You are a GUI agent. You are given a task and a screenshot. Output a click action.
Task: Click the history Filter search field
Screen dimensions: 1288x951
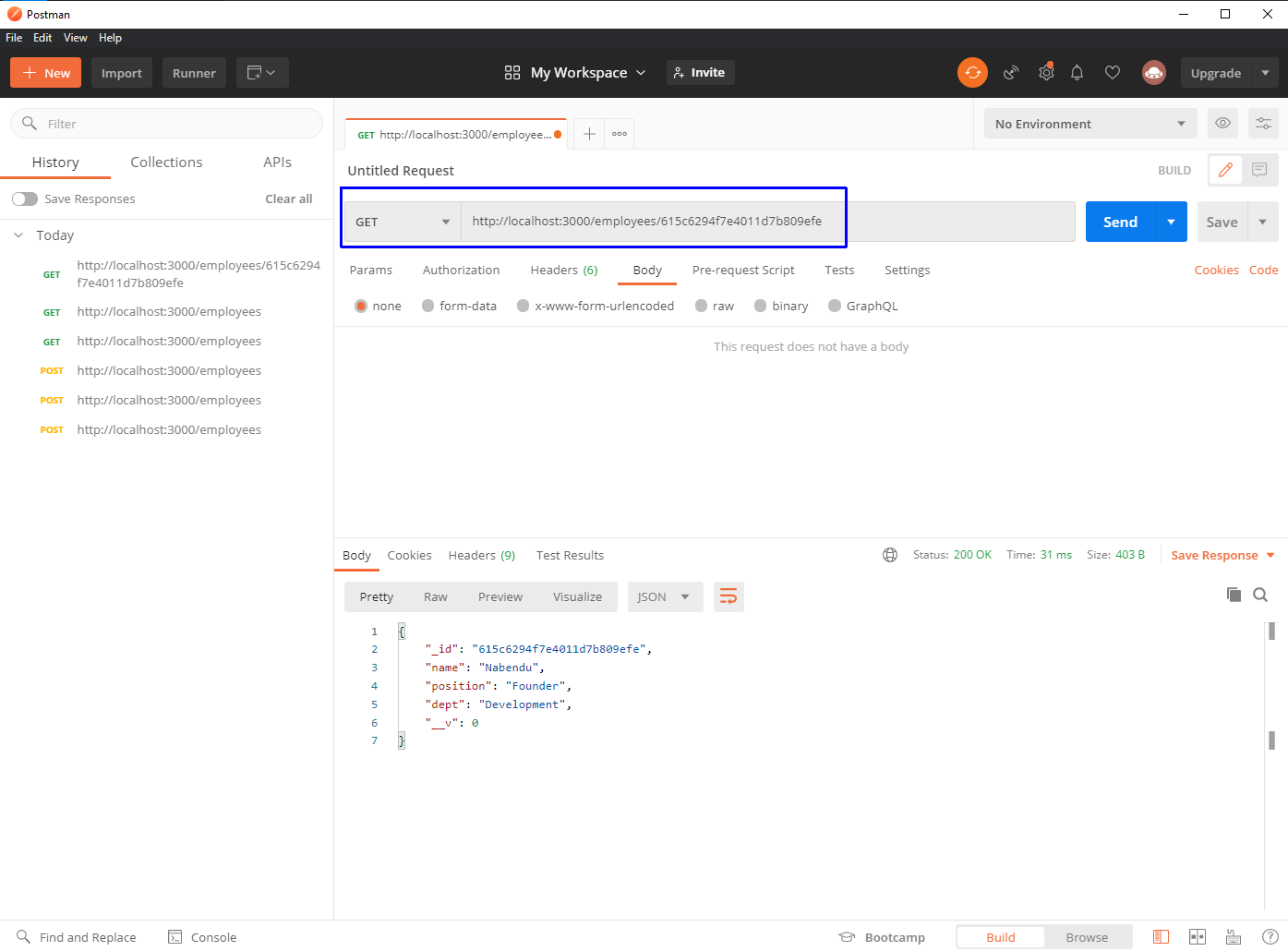tap(166, 124)
